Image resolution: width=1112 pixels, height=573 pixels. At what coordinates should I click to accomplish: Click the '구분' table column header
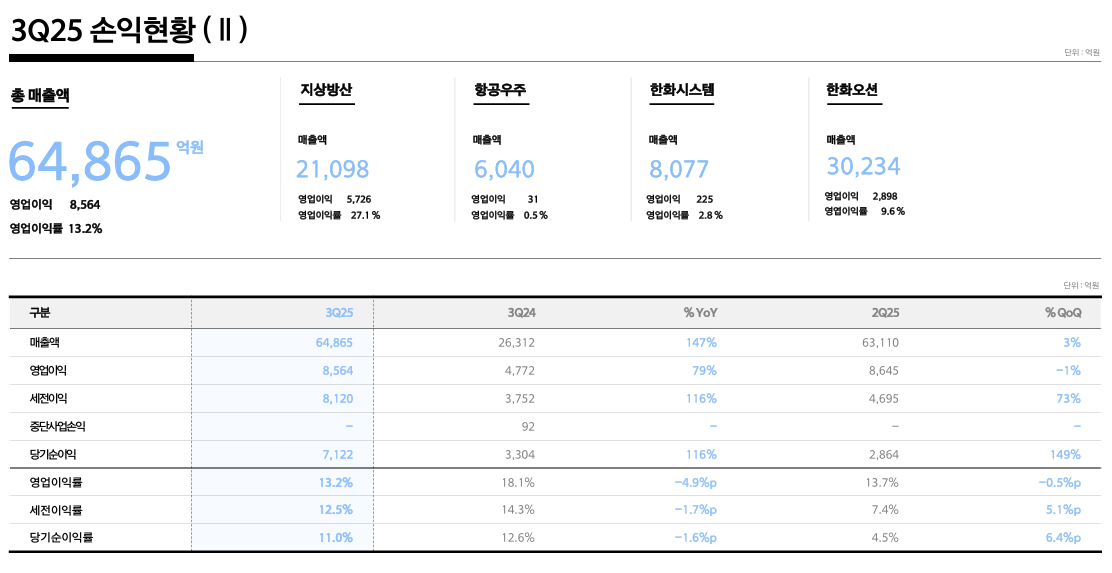pos(40,313)
